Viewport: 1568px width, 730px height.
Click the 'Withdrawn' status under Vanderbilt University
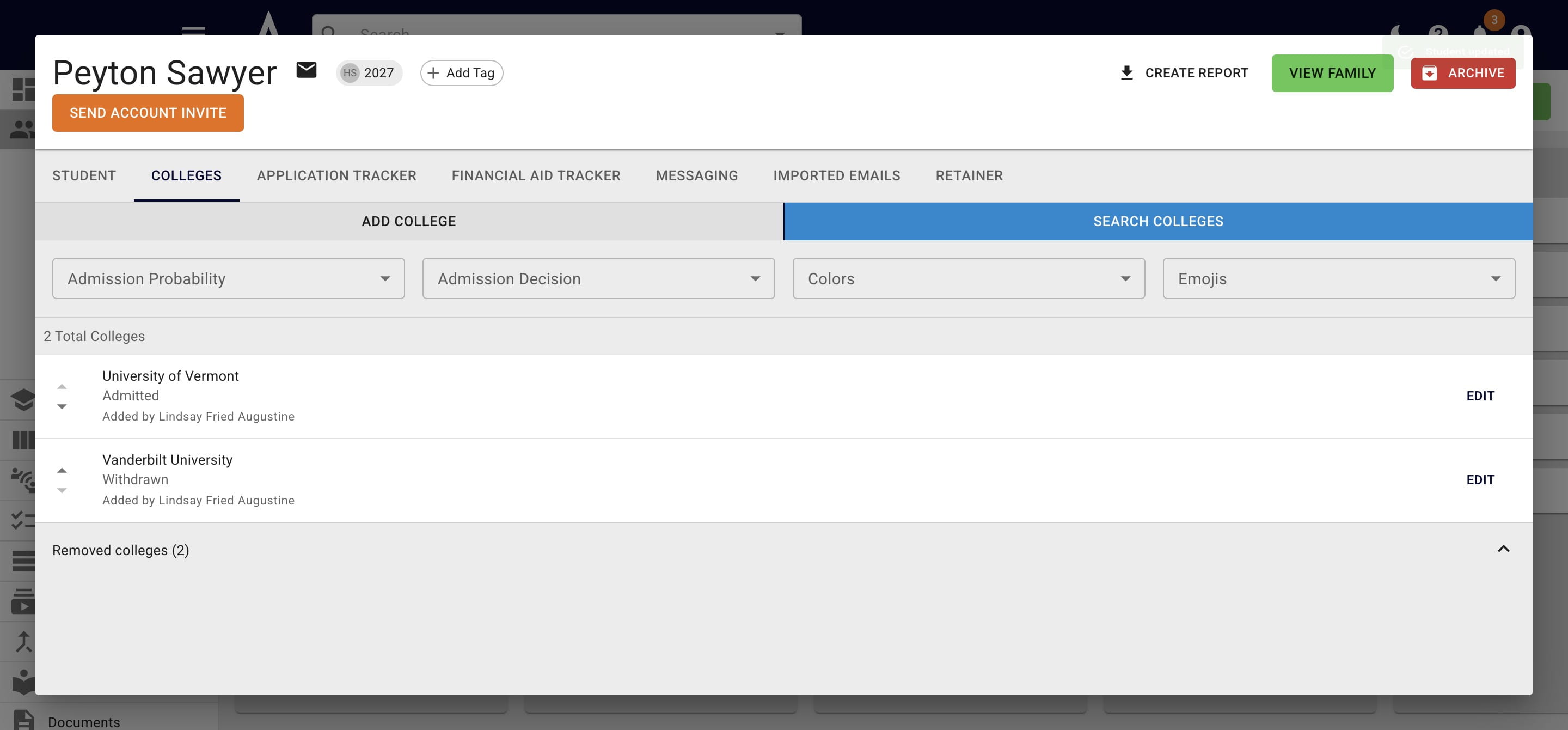click(135, 480)
